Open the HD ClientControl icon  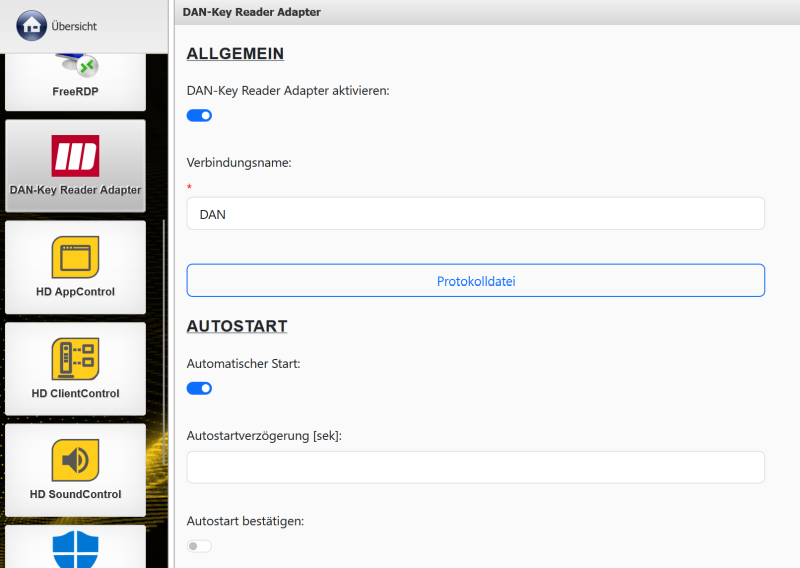pyautogui.click(x=75, y=358)
